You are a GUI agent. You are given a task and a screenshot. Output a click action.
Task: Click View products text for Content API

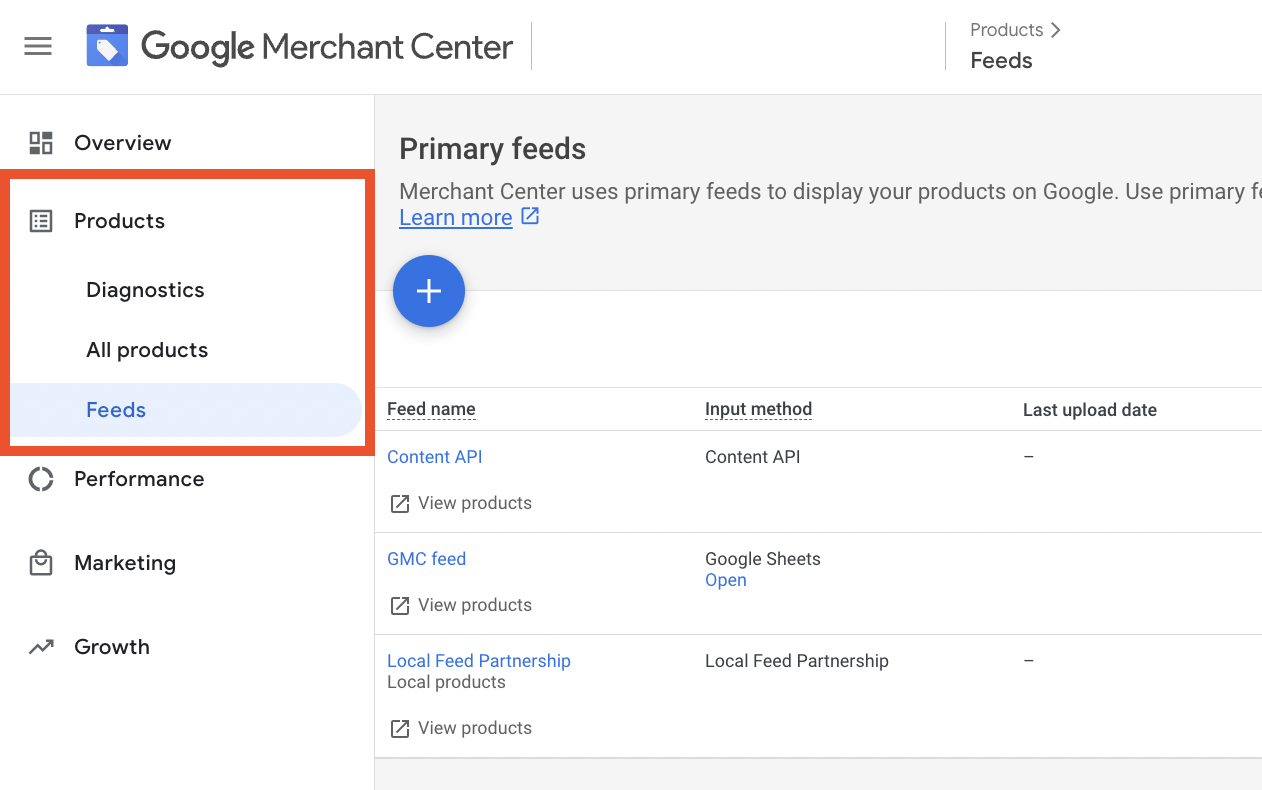point(475,503)
